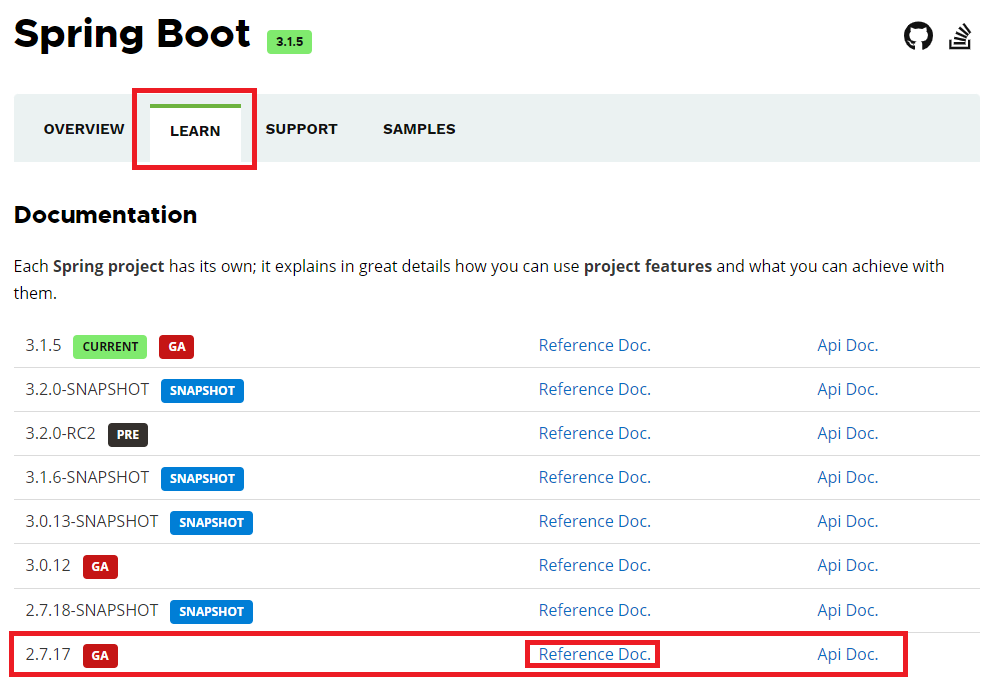This screenshot has height=681, width=998.
Task: Select the Learn tab
Action: click(195, 131)
